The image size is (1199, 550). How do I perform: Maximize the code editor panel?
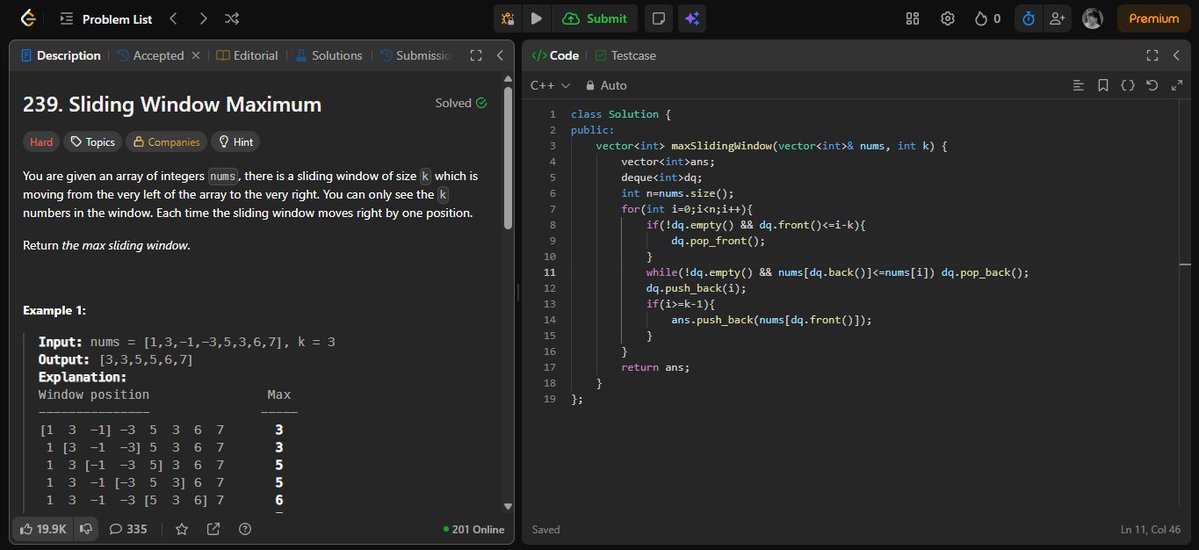point(1152,56)
